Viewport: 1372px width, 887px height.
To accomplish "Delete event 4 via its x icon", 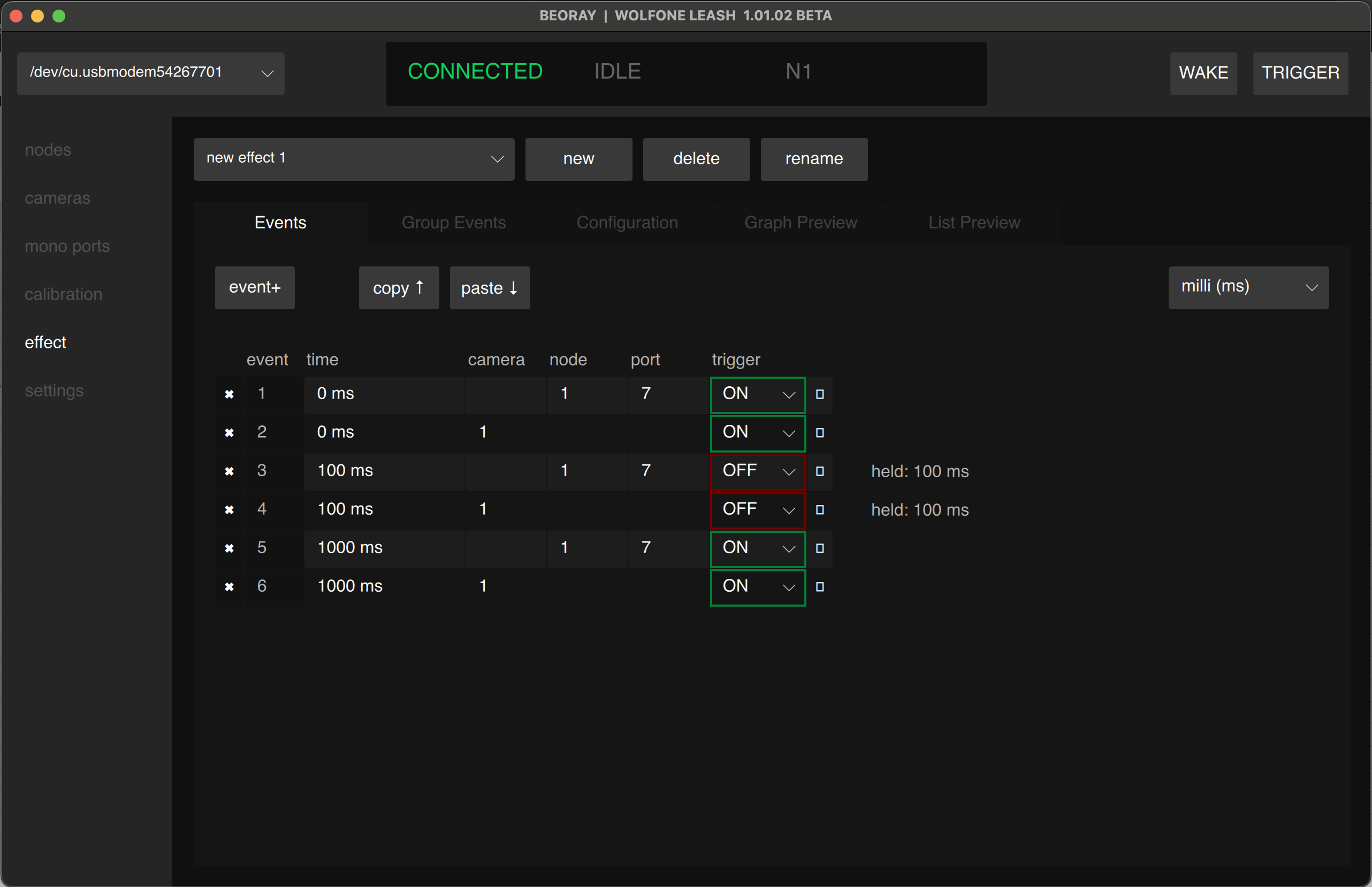I will point(229,510).
